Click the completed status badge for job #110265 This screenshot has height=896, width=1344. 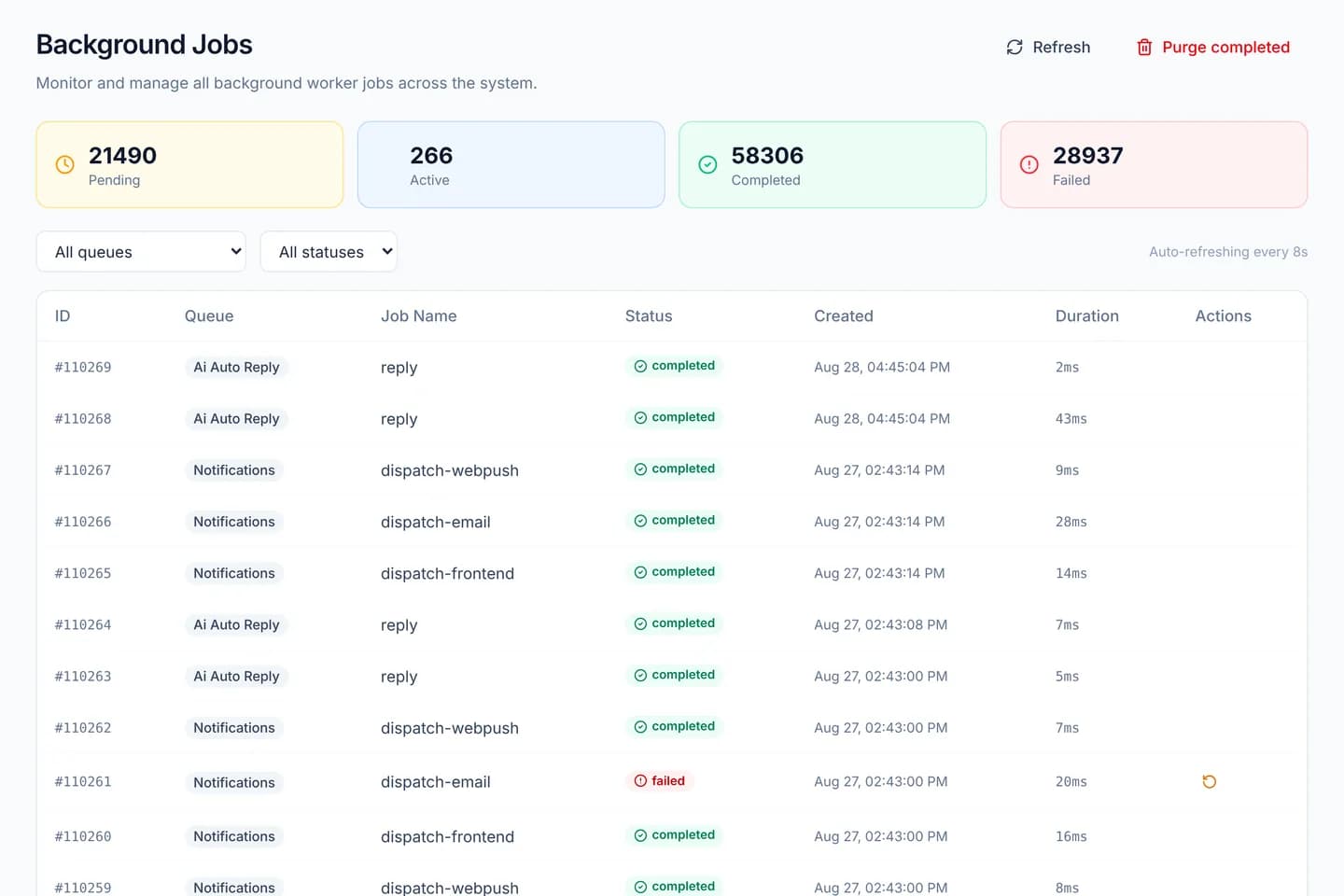(674, 571)
